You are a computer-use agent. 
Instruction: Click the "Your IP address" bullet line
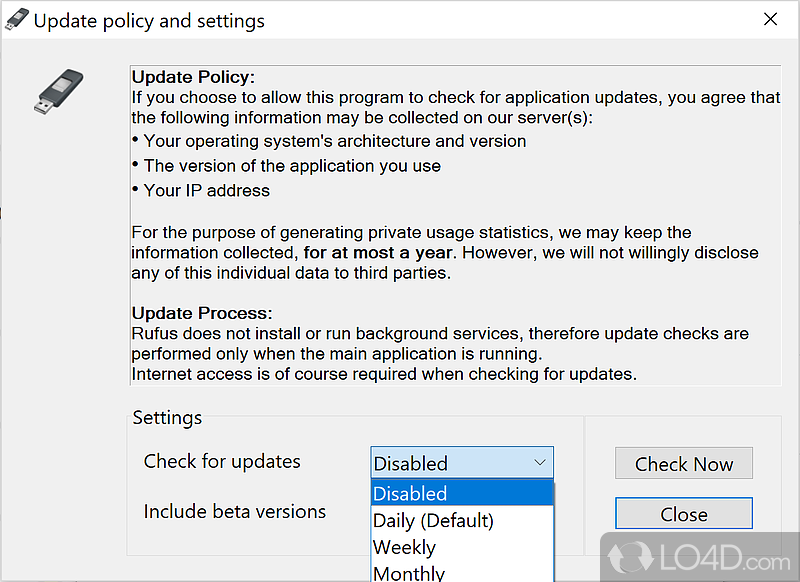[x=207, y=190]
